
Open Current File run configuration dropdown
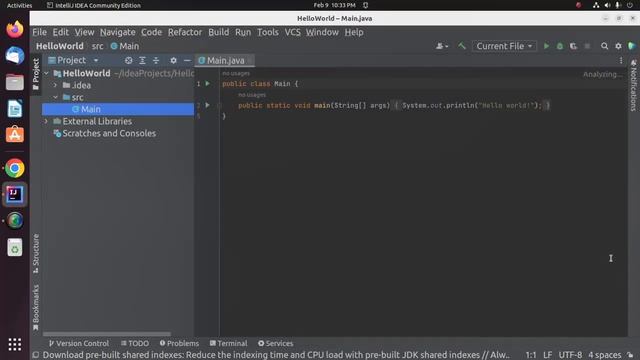point(504,46)
